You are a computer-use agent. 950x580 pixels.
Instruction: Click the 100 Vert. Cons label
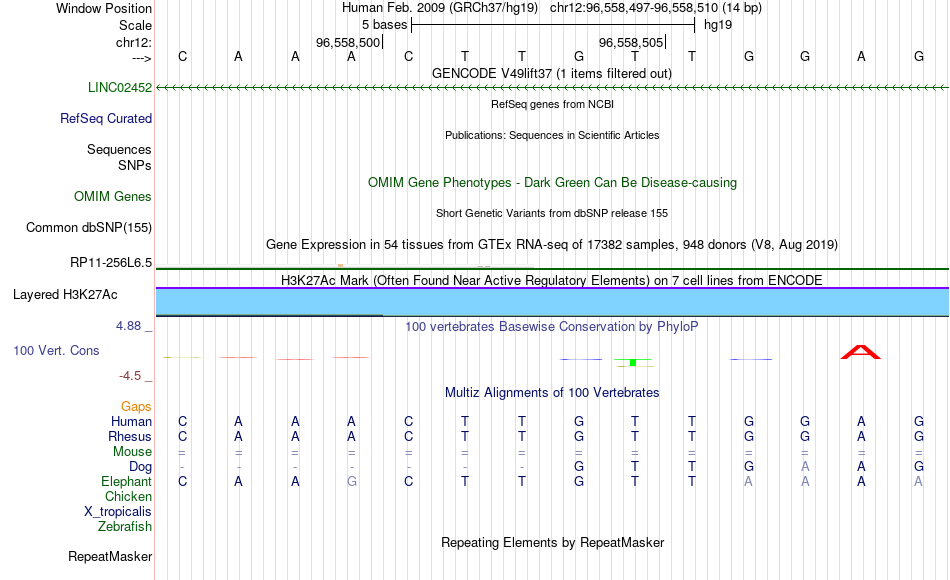click(x=56, y=350)
